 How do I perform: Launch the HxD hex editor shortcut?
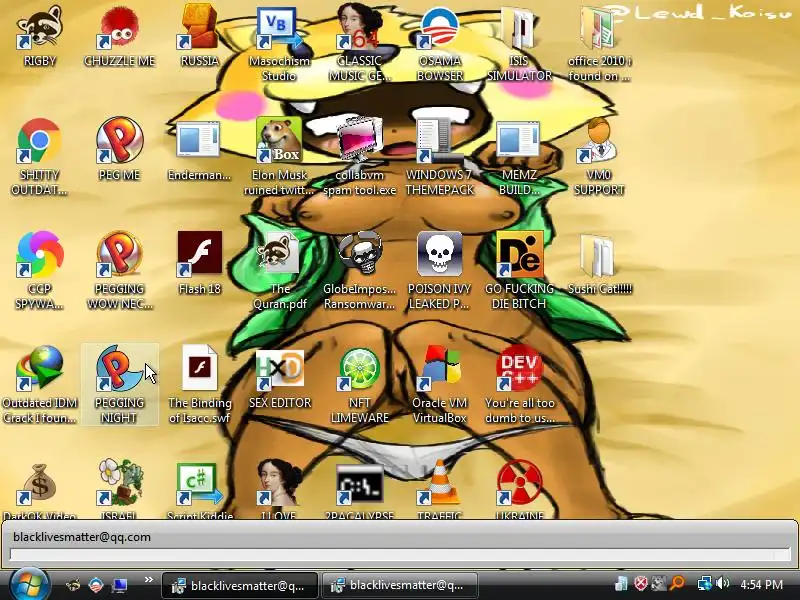(279, 368)
